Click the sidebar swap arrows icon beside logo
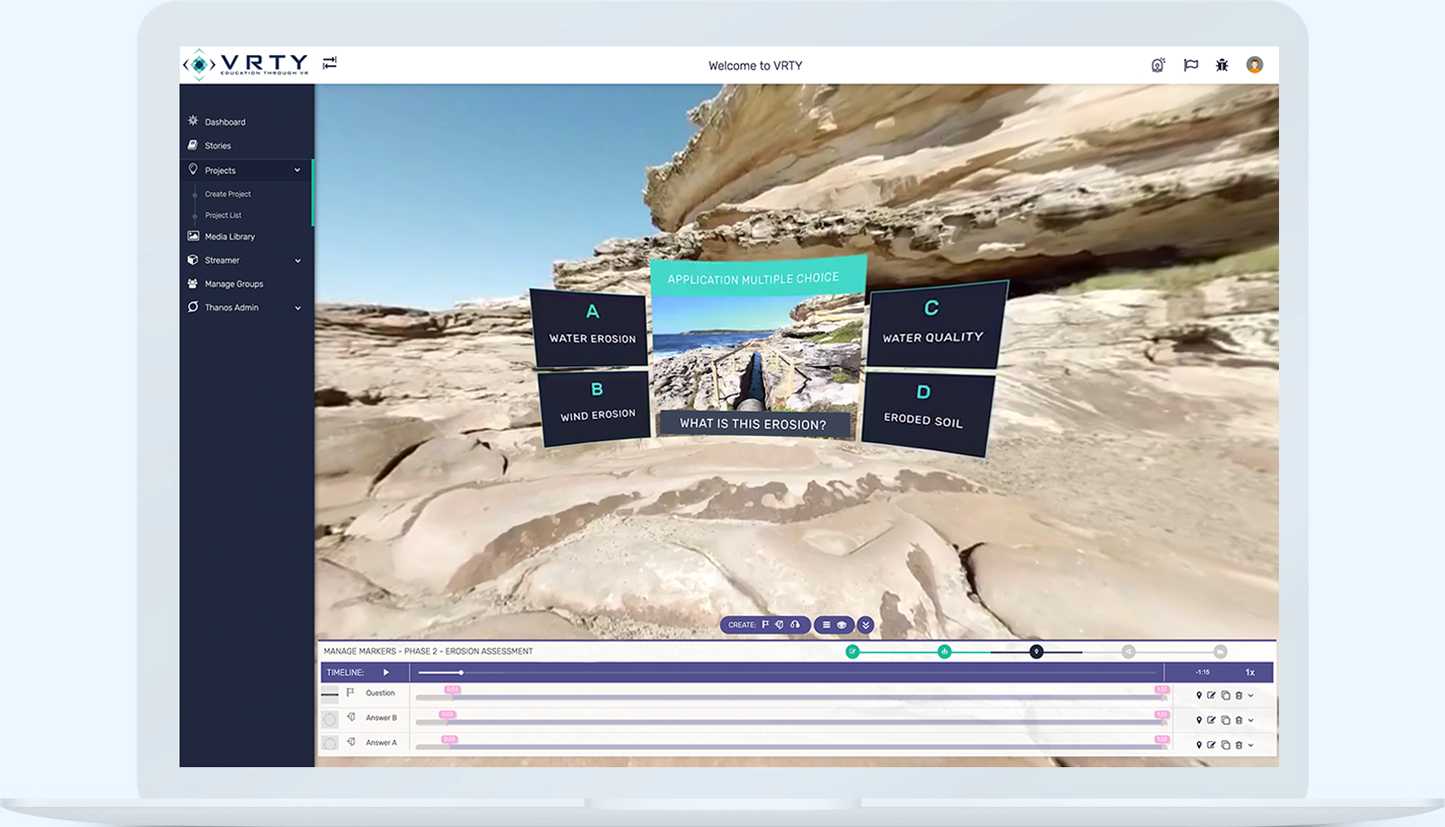Screen dimensions: 1445x827 point(330,63)
